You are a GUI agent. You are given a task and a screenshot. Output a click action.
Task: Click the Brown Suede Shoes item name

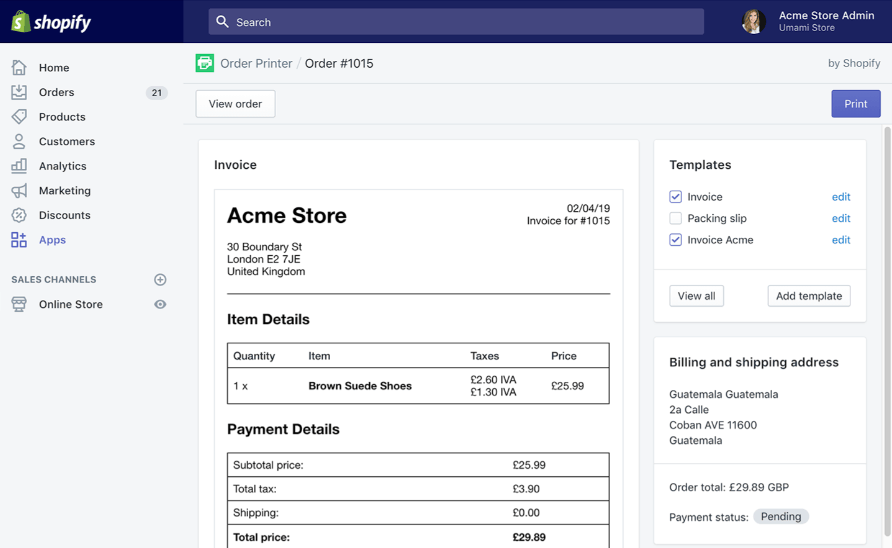360,386
